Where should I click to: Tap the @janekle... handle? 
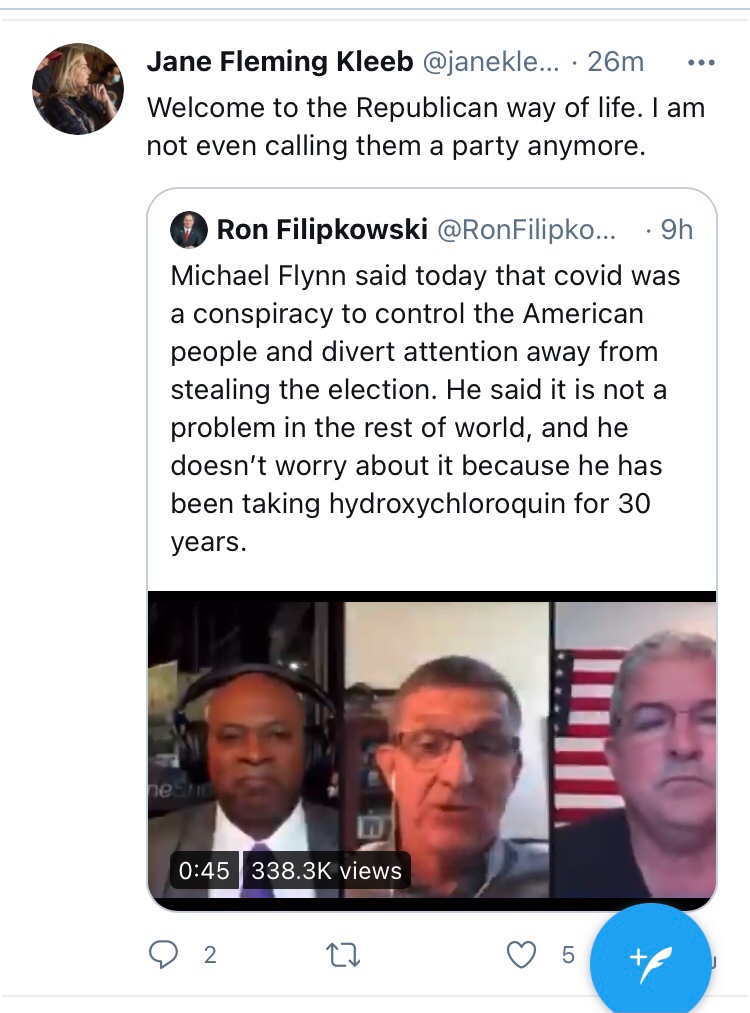(x=489, y=63)
